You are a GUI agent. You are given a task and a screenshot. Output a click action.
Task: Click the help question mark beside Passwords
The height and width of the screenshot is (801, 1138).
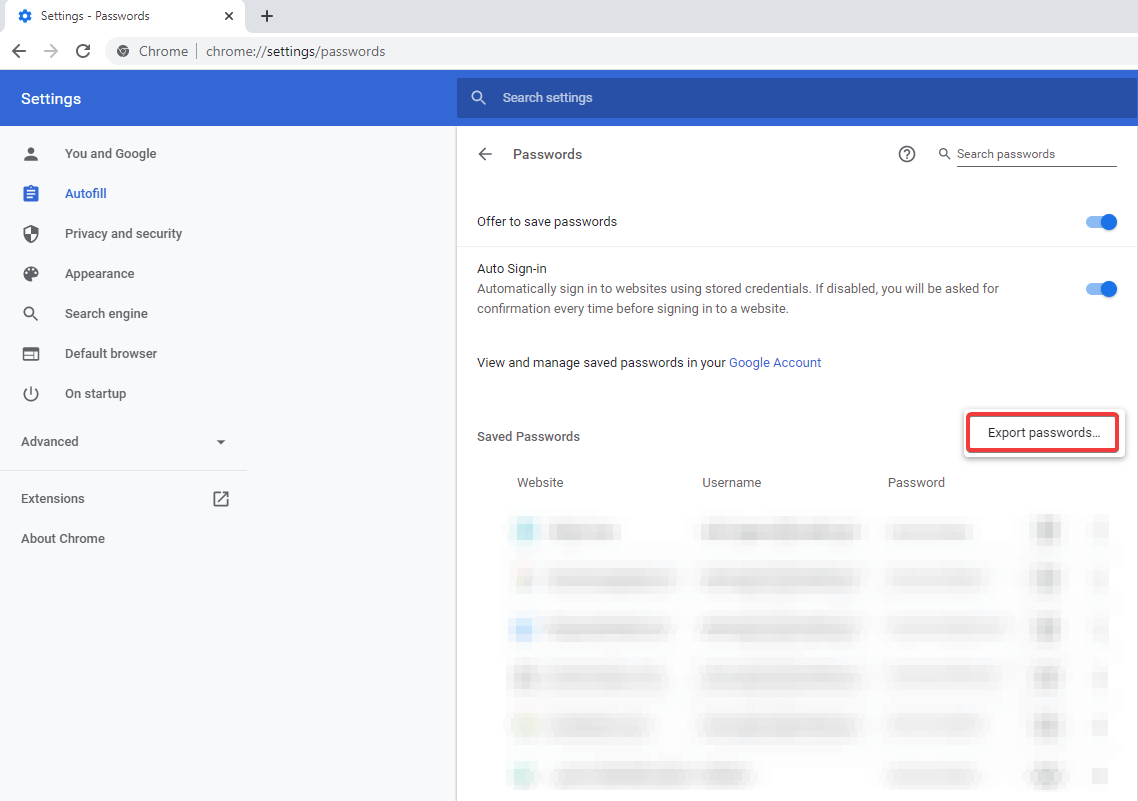coord(907,154)
